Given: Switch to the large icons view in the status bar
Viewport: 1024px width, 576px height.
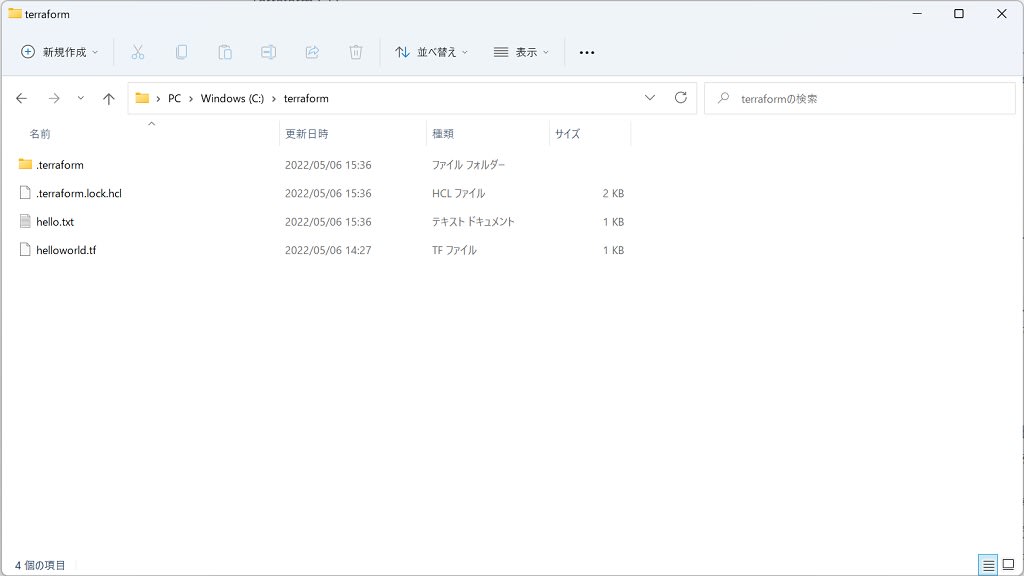Looking at the screenshot, I should click(1008, 565).
